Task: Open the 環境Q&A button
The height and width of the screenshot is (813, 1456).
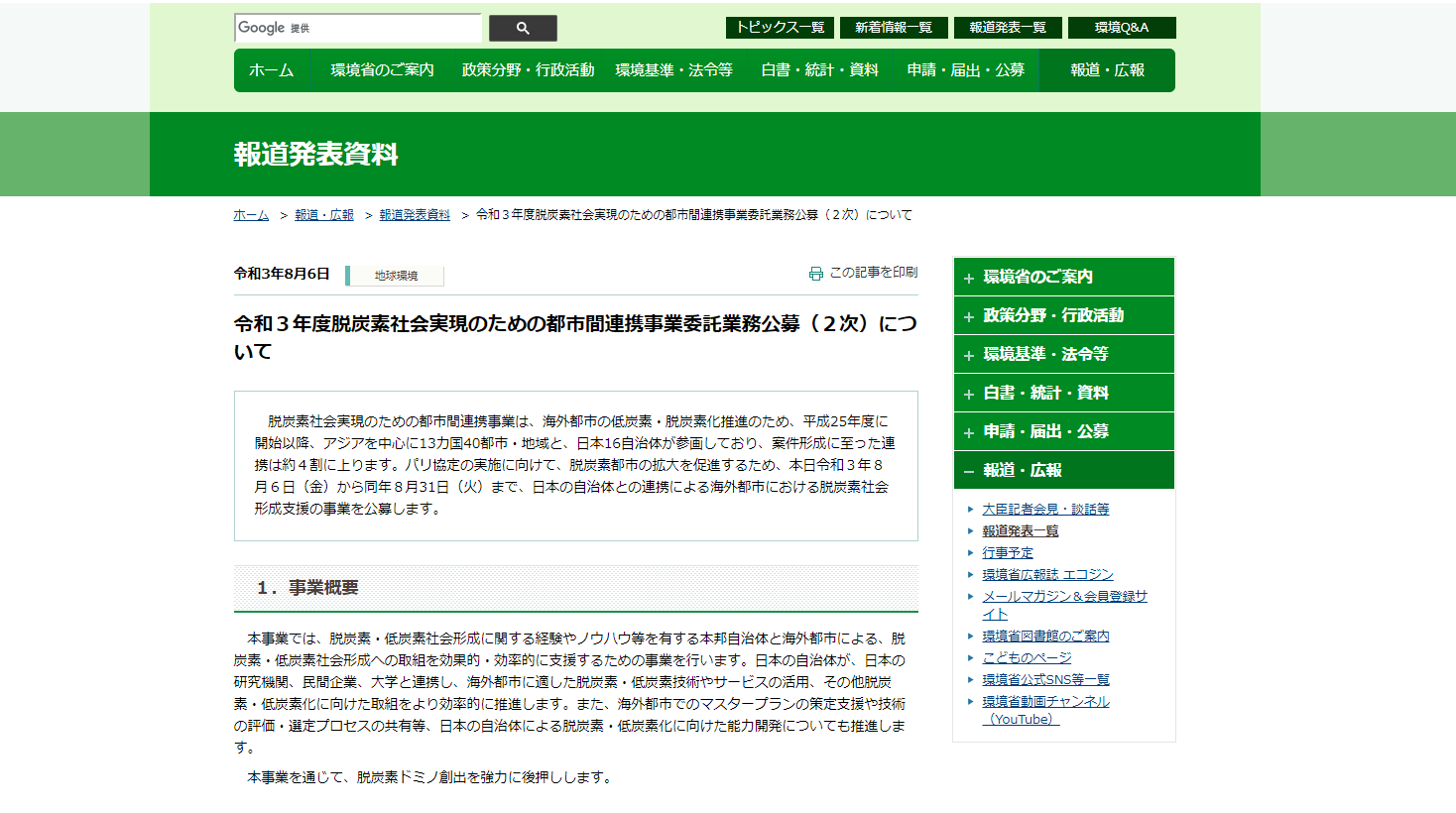Action: point(1121,28)
